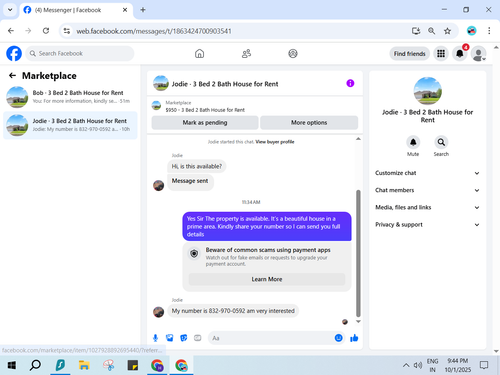Open the $950 Marketplace listing link
The height and width of the screenshot is (375, 500).
(205, 110)
